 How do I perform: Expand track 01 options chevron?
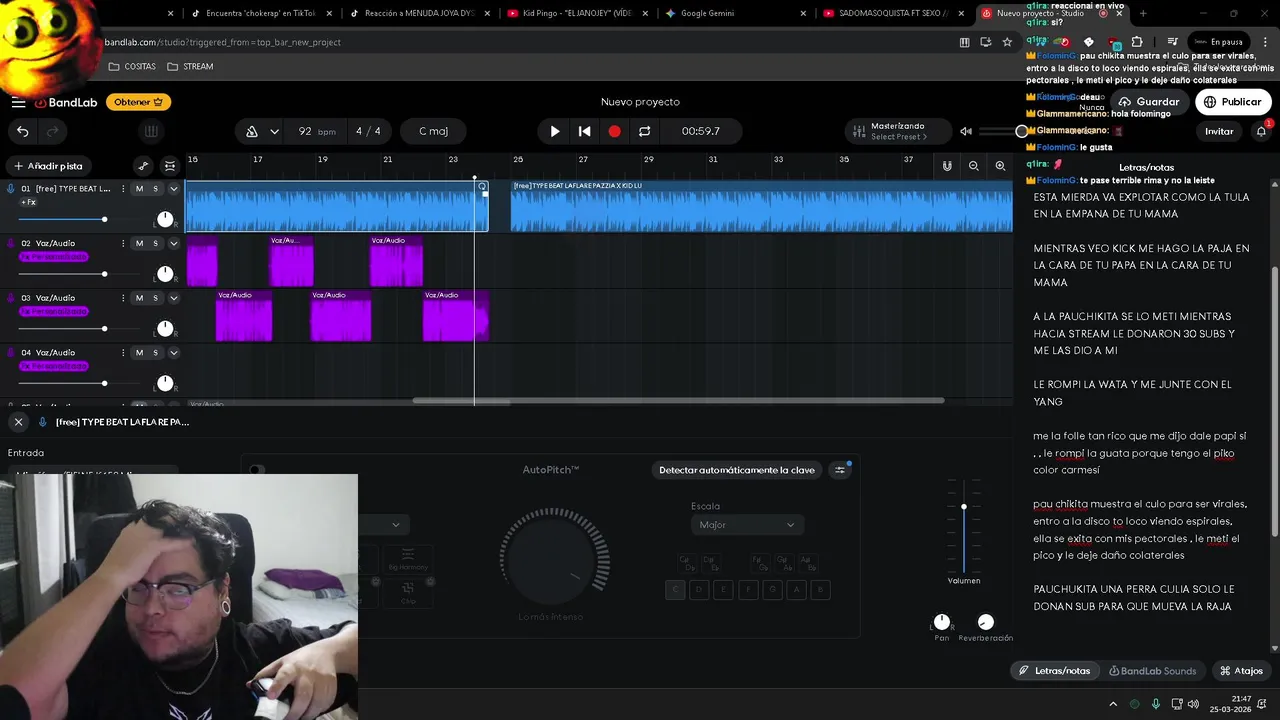pyautogui.click(x=173, y=189)
